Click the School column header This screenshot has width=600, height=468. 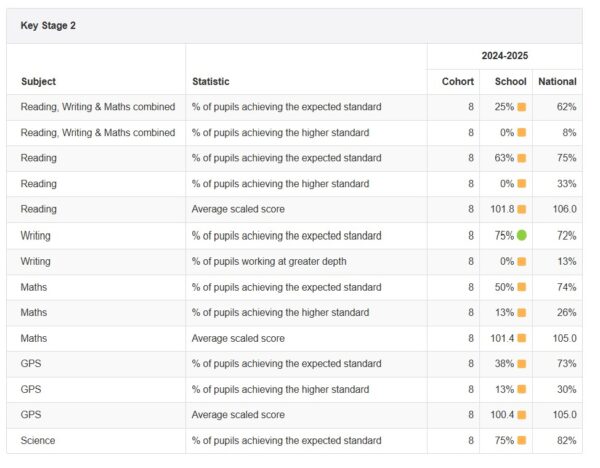coord(509,81)
